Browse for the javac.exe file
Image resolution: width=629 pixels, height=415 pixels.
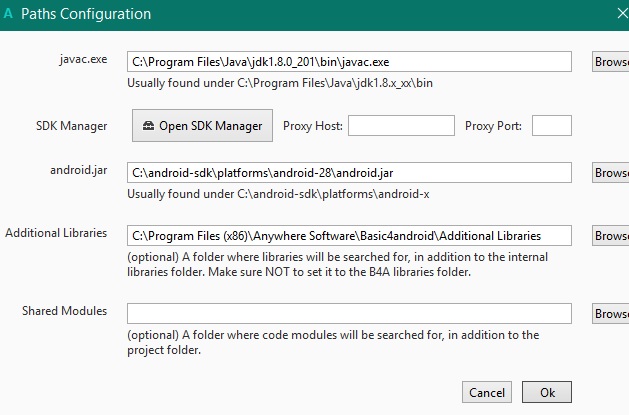(x=610, y=62)
